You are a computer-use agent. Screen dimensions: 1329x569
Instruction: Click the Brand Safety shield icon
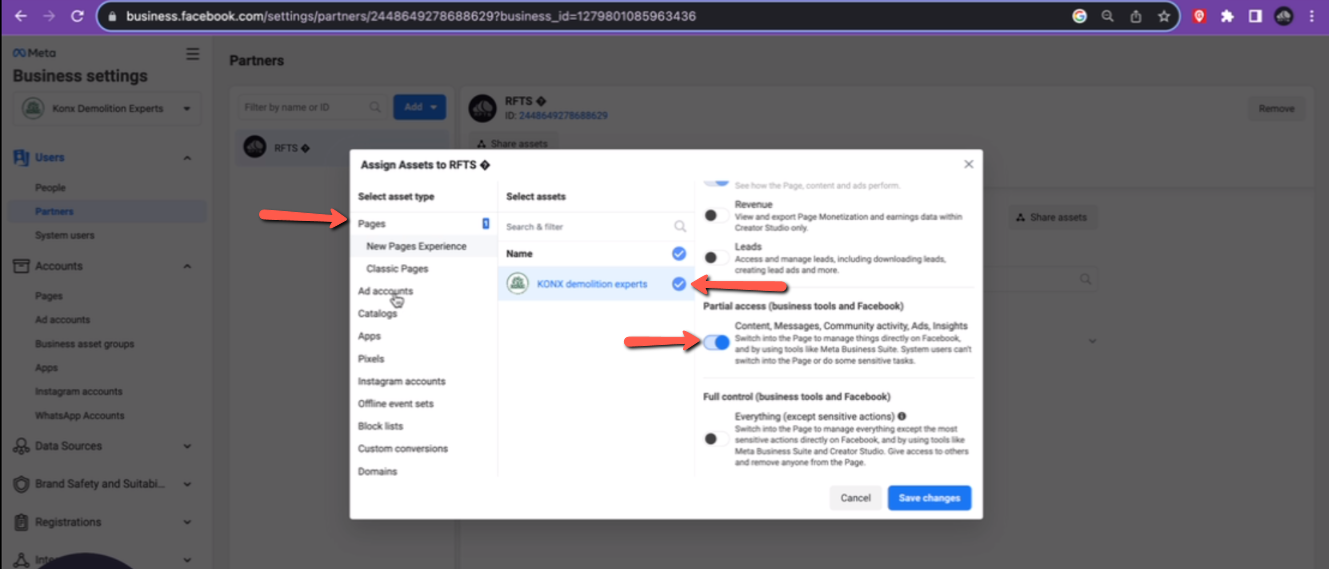click(20, 484)
